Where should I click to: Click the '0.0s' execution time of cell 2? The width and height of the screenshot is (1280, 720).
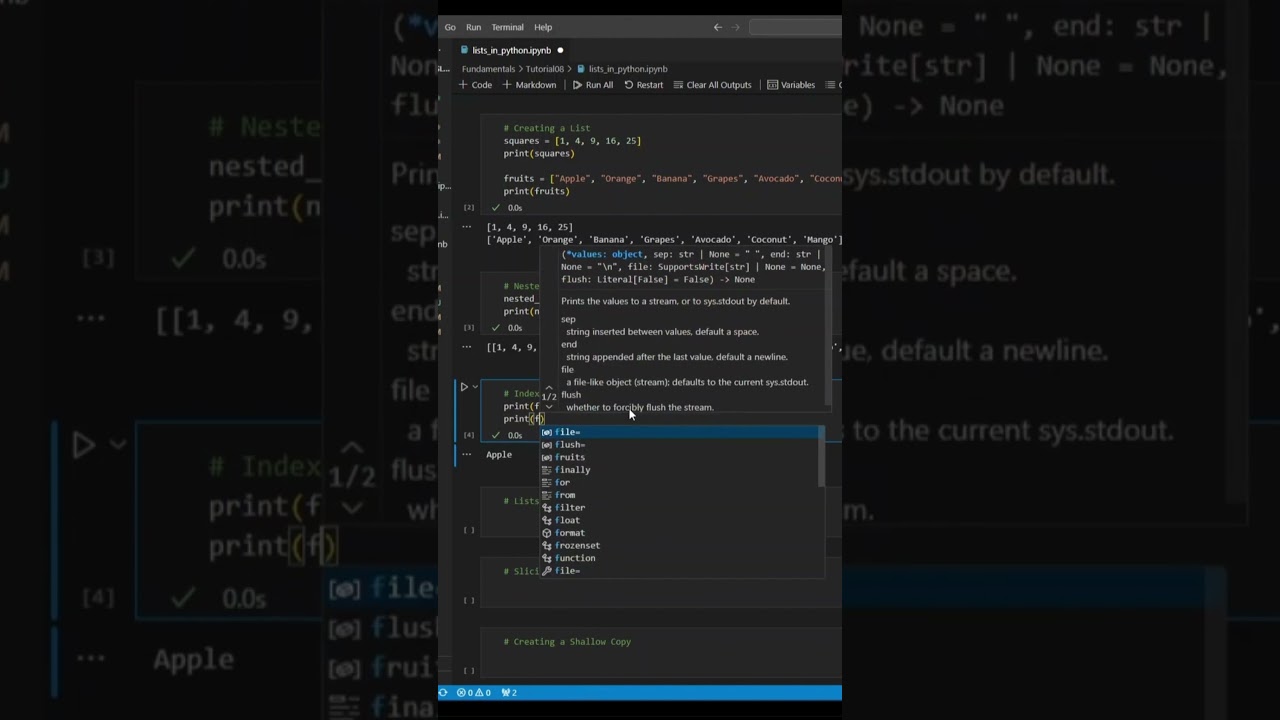[515, 208]
